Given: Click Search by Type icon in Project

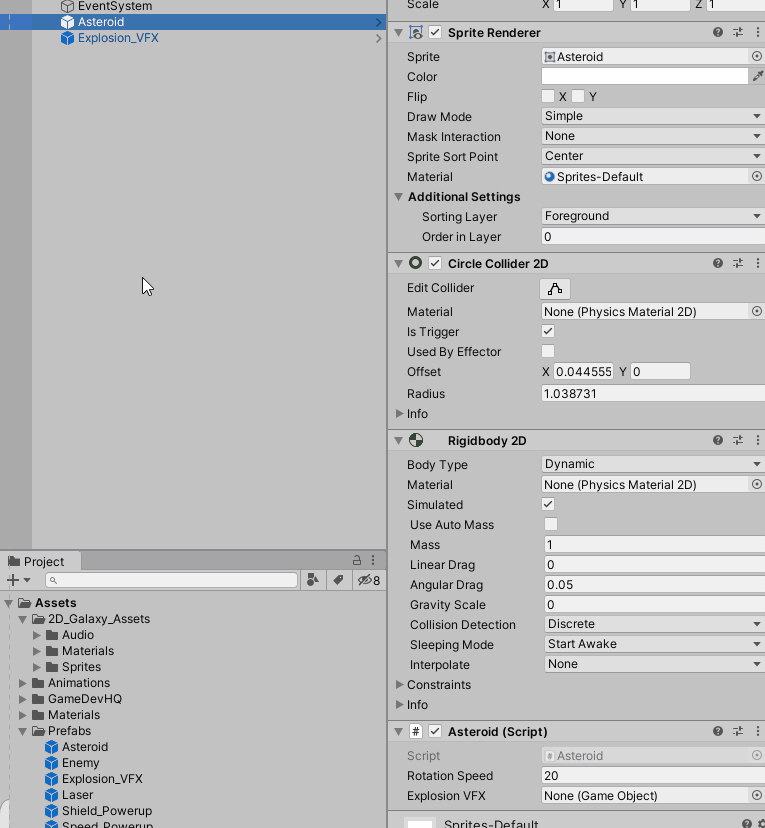Looking at the screenshot, I should 313,580.
